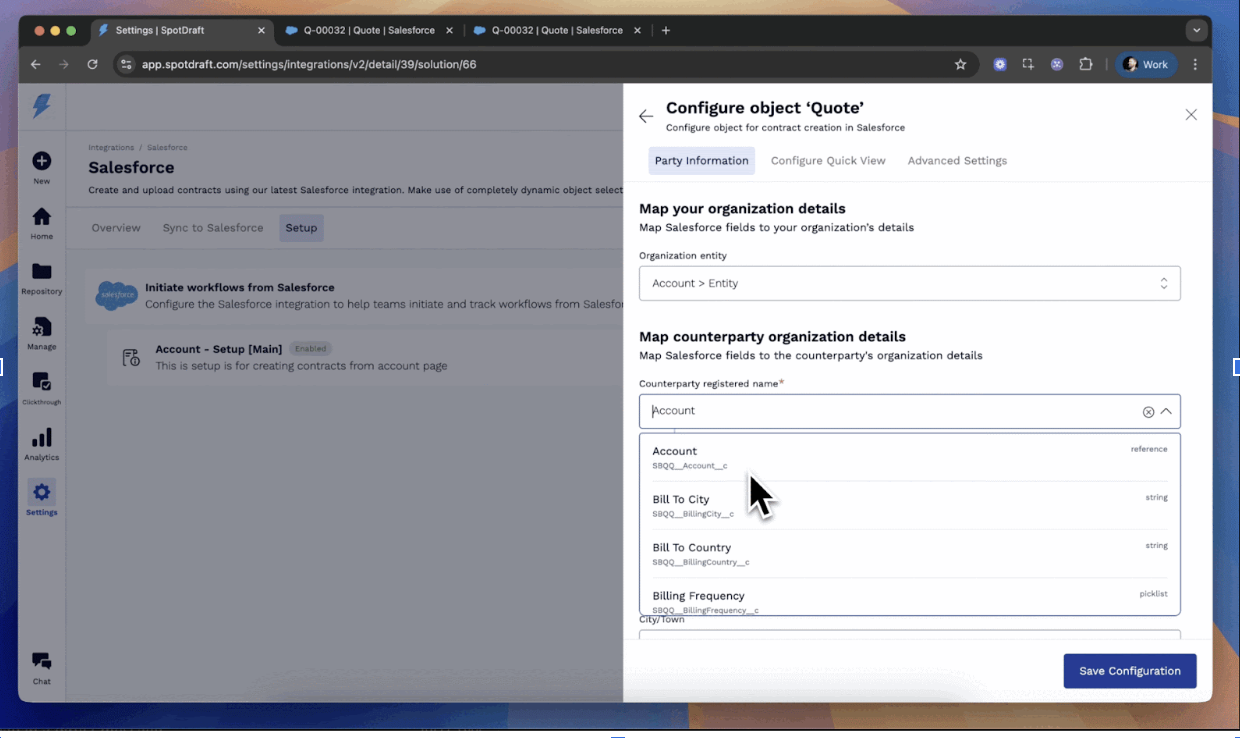Viewport: 1240px width, 738px height.
Task: Click Integrations breadcrumb link
Action: (111, 148)
